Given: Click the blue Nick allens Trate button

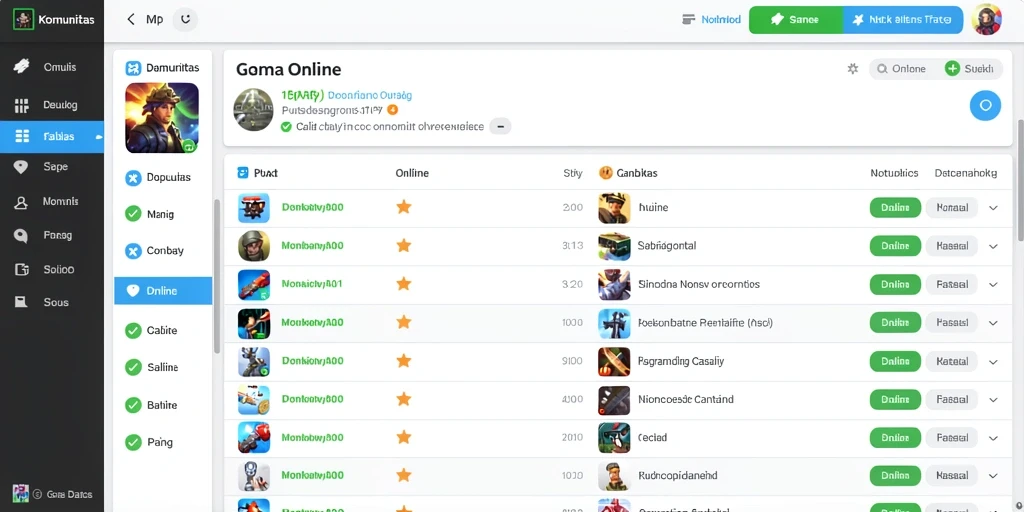Looking at the screenshot, I should point(903,20).
